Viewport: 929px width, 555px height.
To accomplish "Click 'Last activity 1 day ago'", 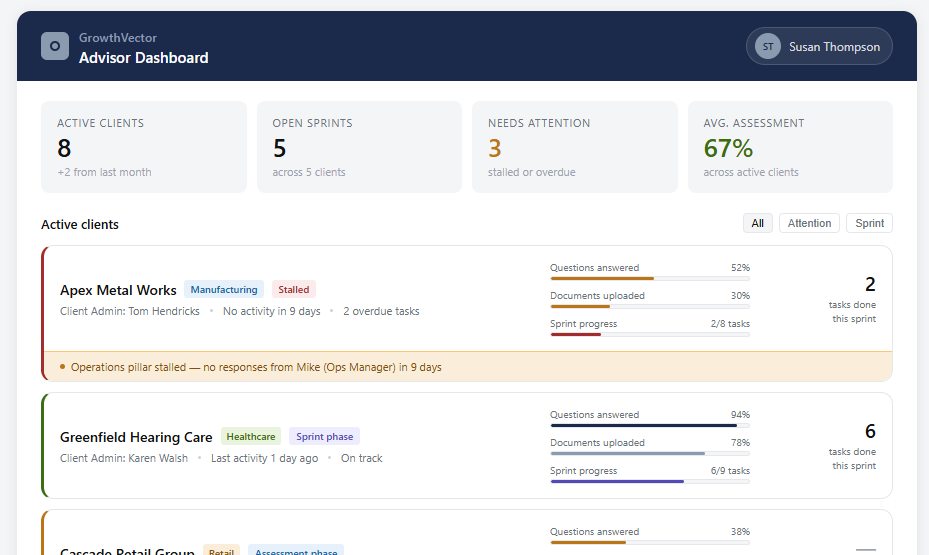I will tap(264, 458).
